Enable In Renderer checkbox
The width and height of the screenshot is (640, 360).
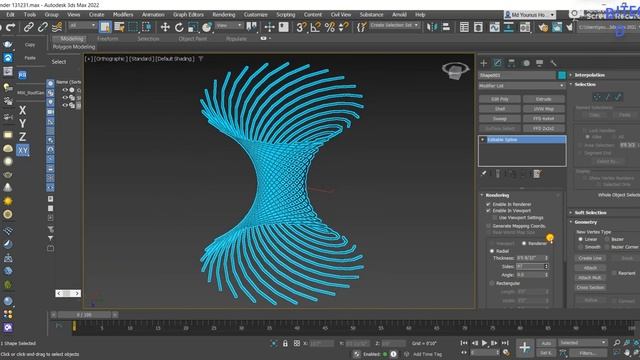[x=489, y=204]
